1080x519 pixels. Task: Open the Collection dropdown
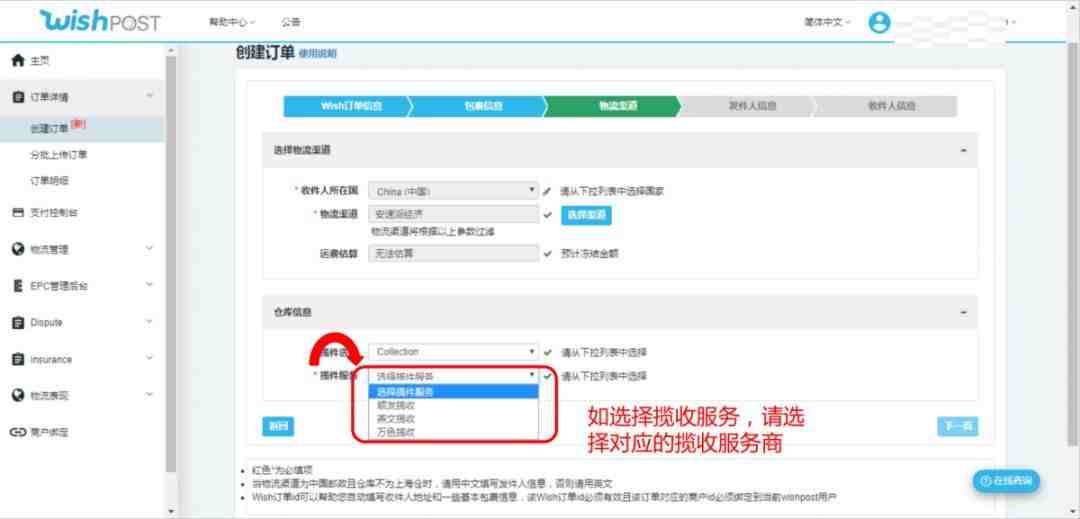click(453, 352)
